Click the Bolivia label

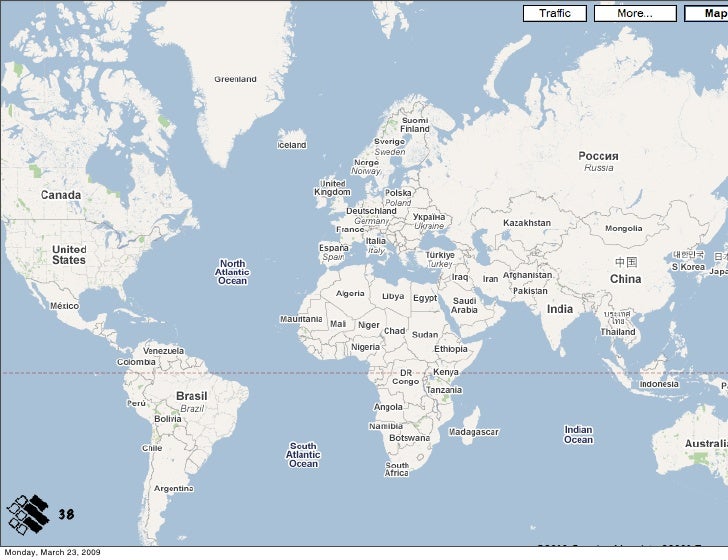(168, 419)
